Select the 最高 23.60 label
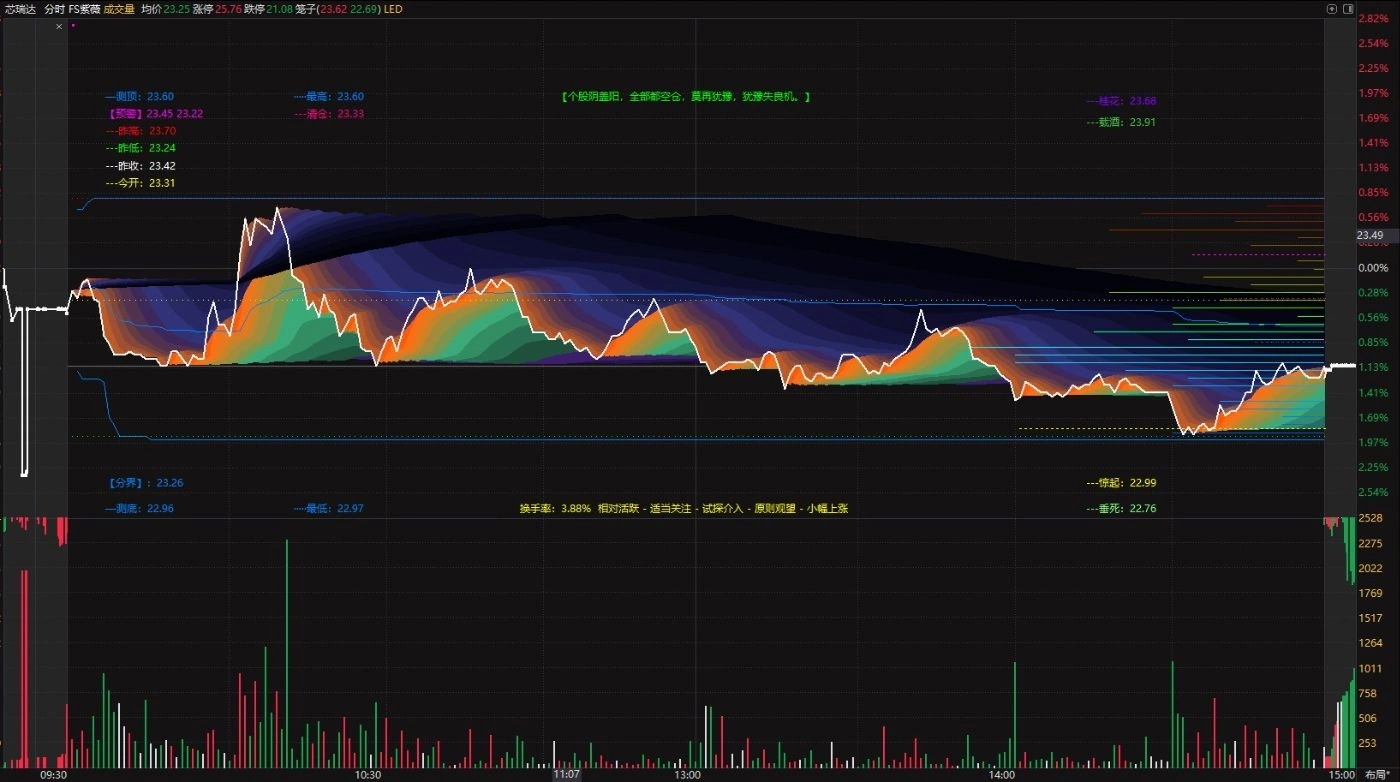The width and height of the screenshot is (1400, 782). click(329, 96)
